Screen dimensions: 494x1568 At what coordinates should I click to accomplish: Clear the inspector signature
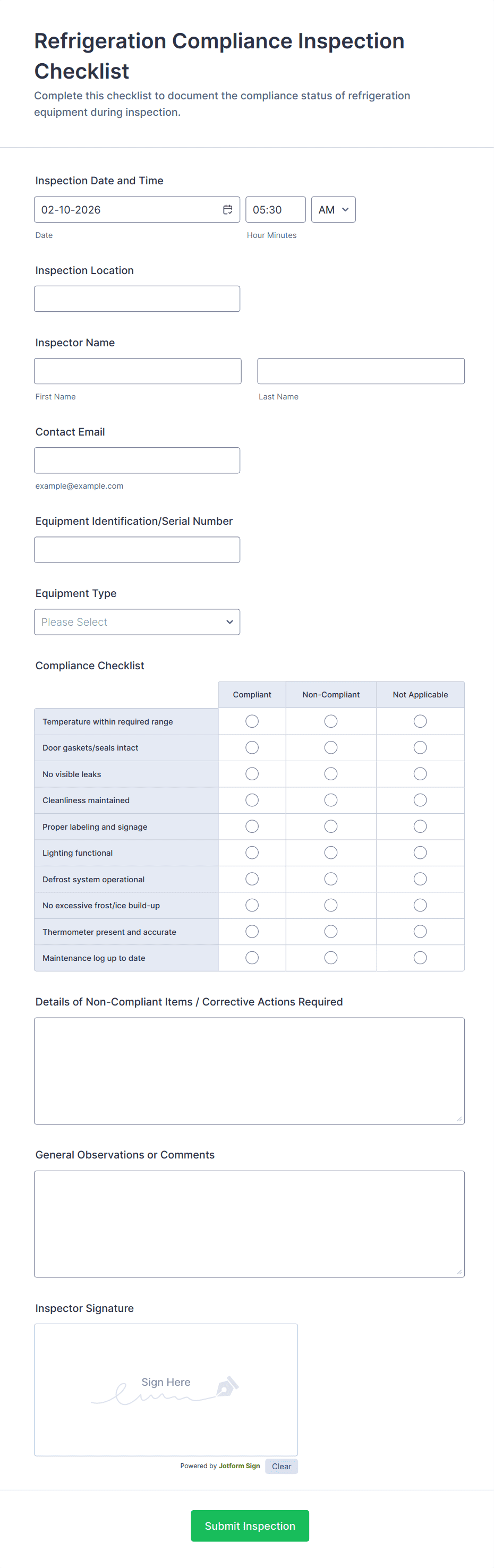[281, 1465]
